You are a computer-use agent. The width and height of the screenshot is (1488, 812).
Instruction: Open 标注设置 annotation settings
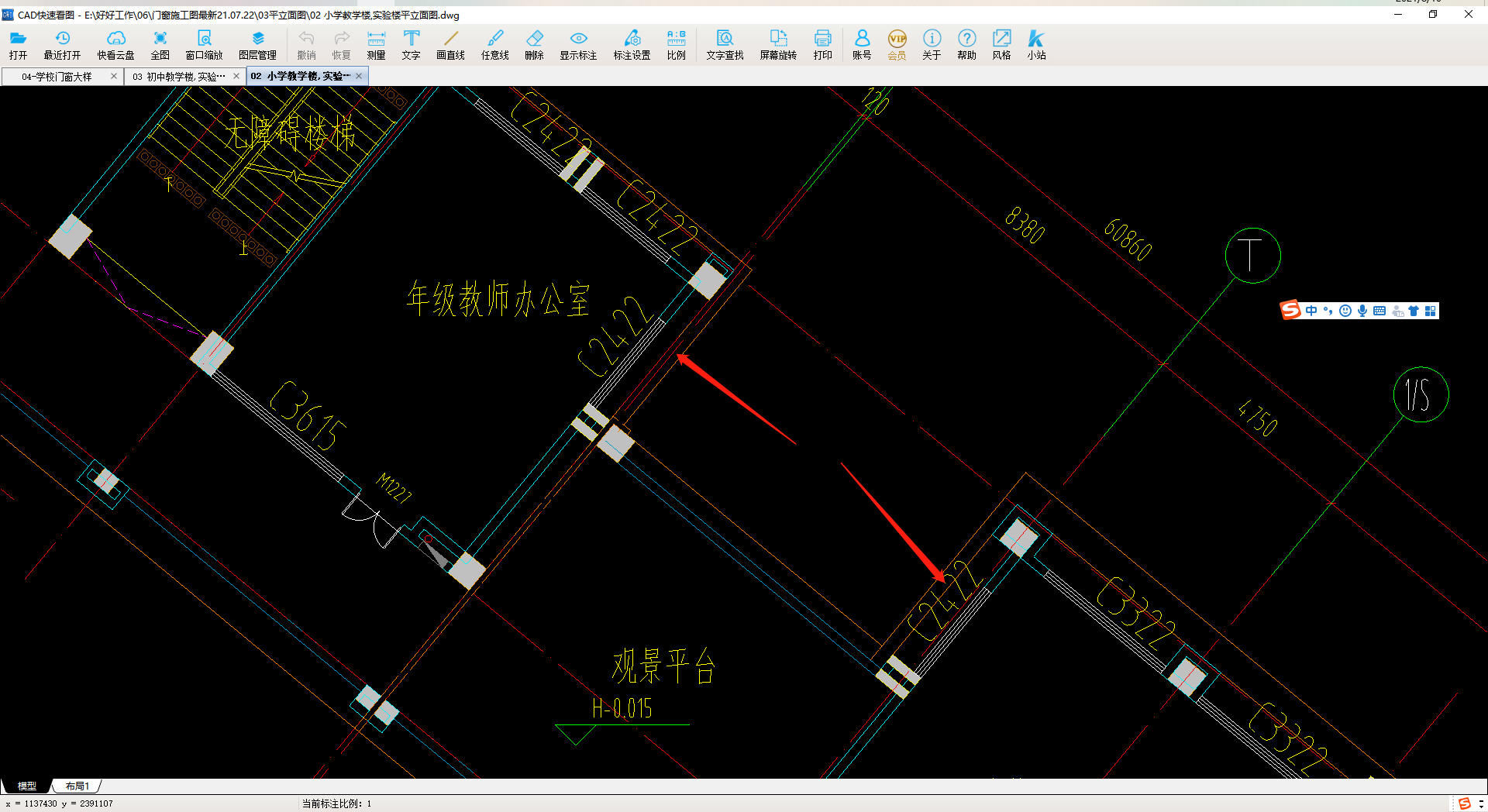click(632, 45)
